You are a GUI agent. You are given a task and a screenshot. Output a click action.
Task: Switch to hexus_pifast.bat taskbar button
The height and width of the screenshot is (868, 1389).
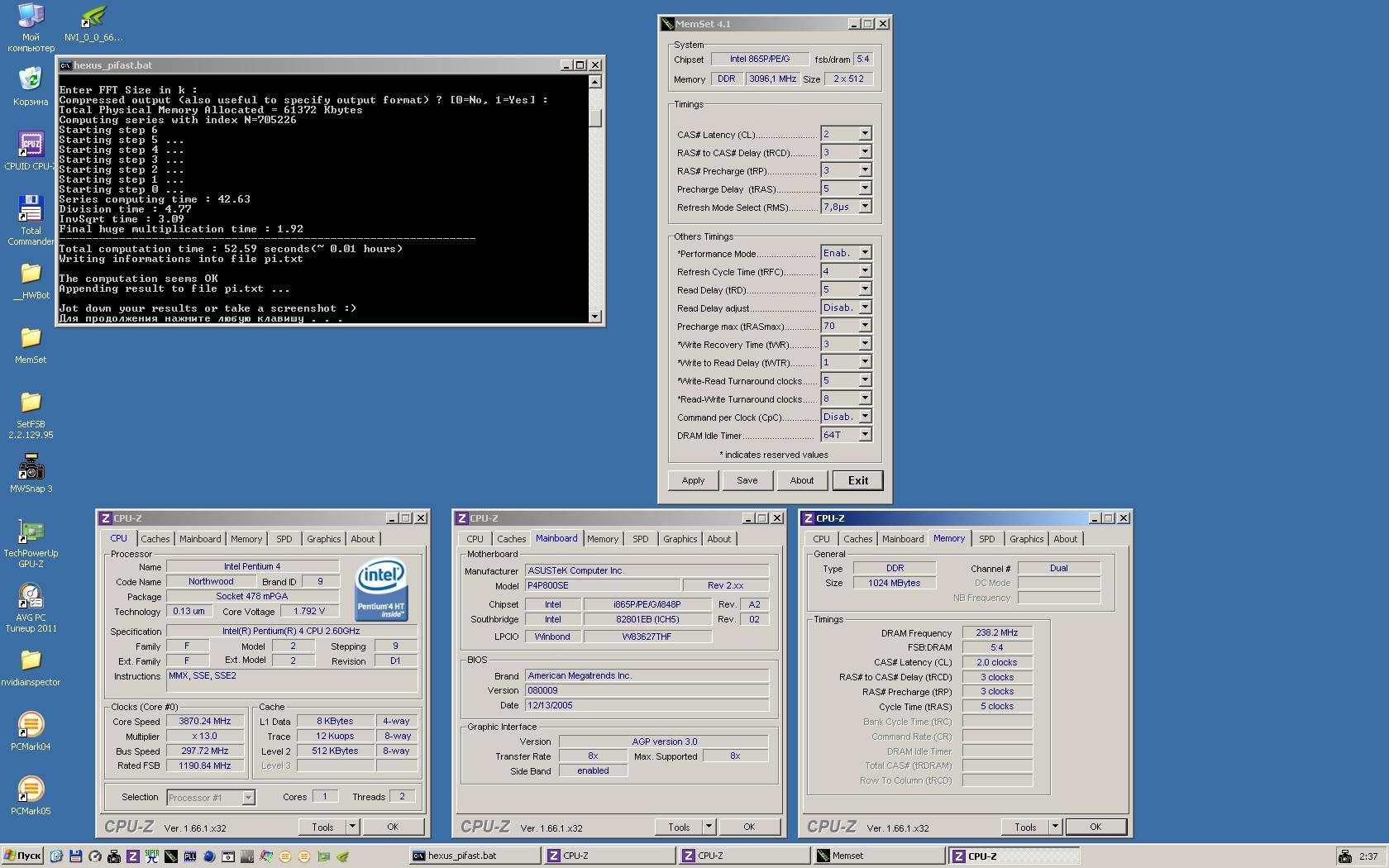475,856
